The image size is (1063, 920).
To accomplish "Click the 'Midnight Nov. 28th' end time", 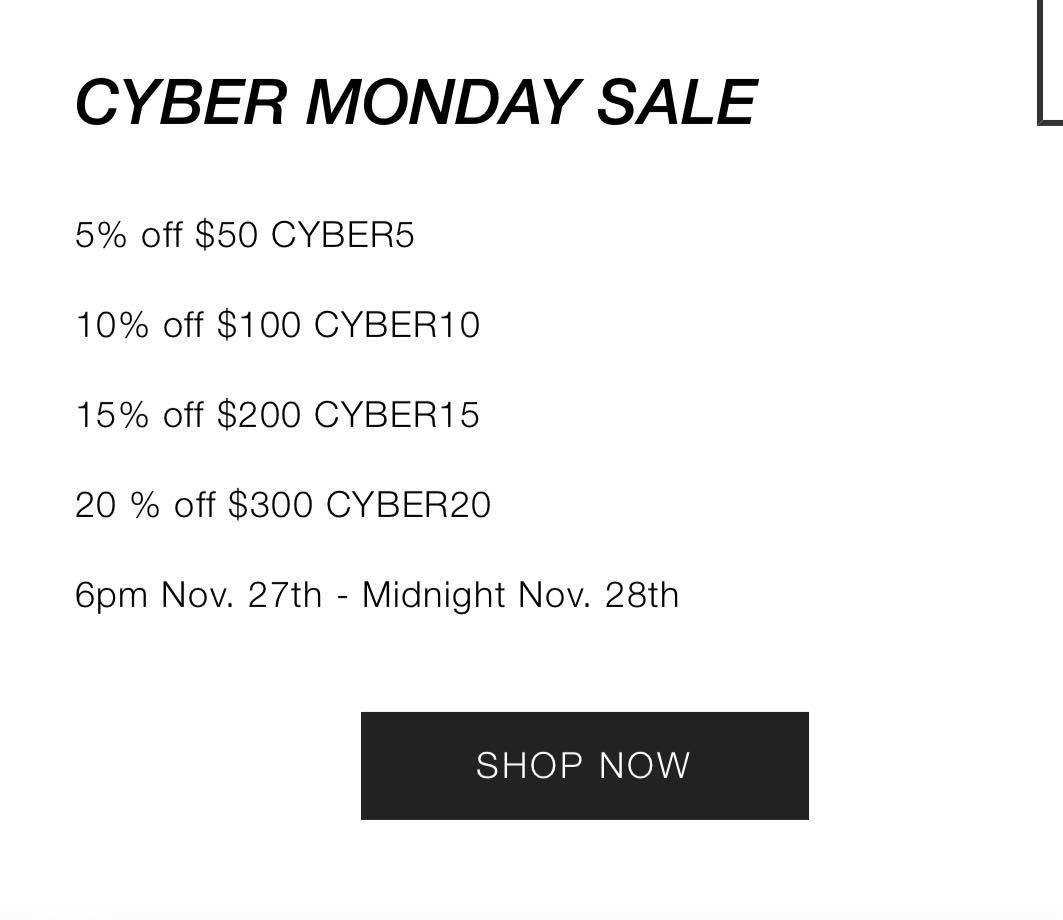I will 521,595.
